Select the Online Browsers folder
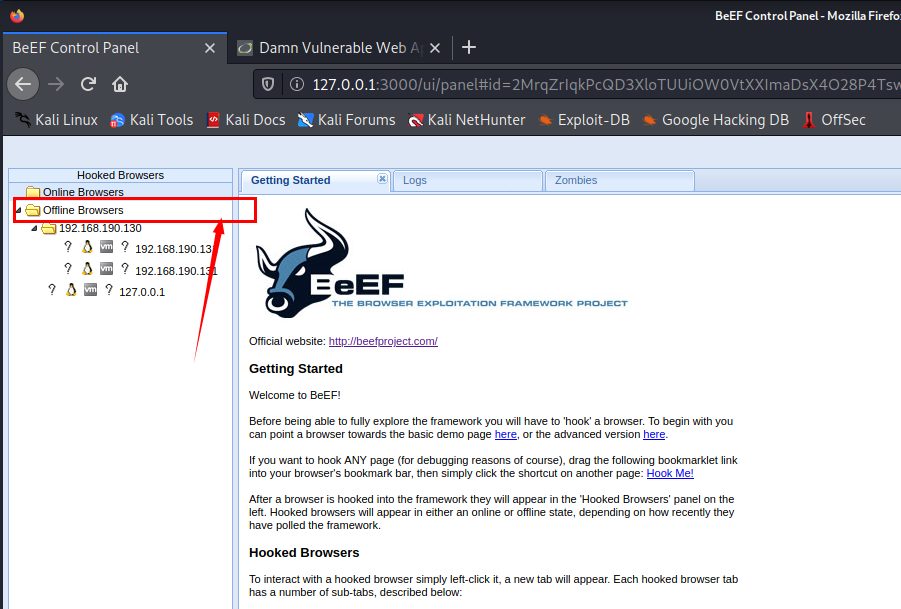901x609 pixels. (x=83, y=192)
